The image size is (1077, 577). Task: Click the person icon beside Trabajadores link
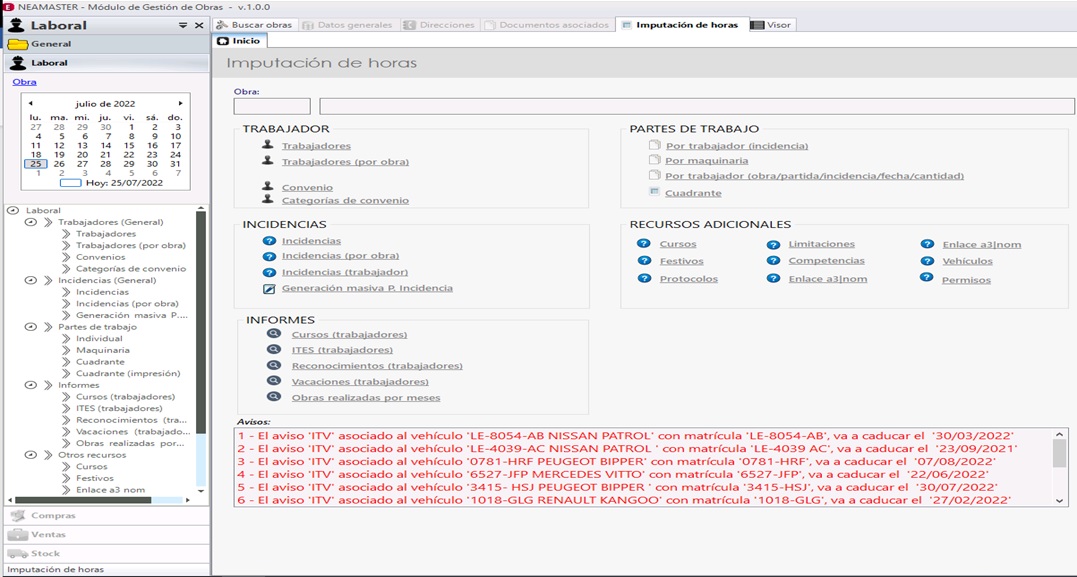[x=267, y=145]
